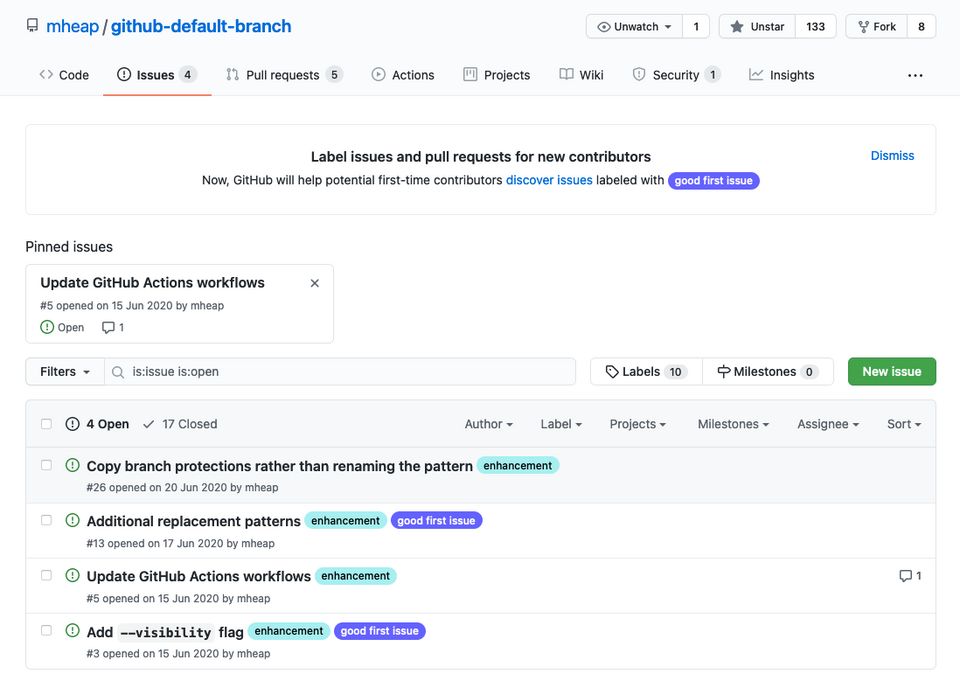Click the three-dot overflow menu icon
Screen dimensions: 960x680
coord(915,75)
